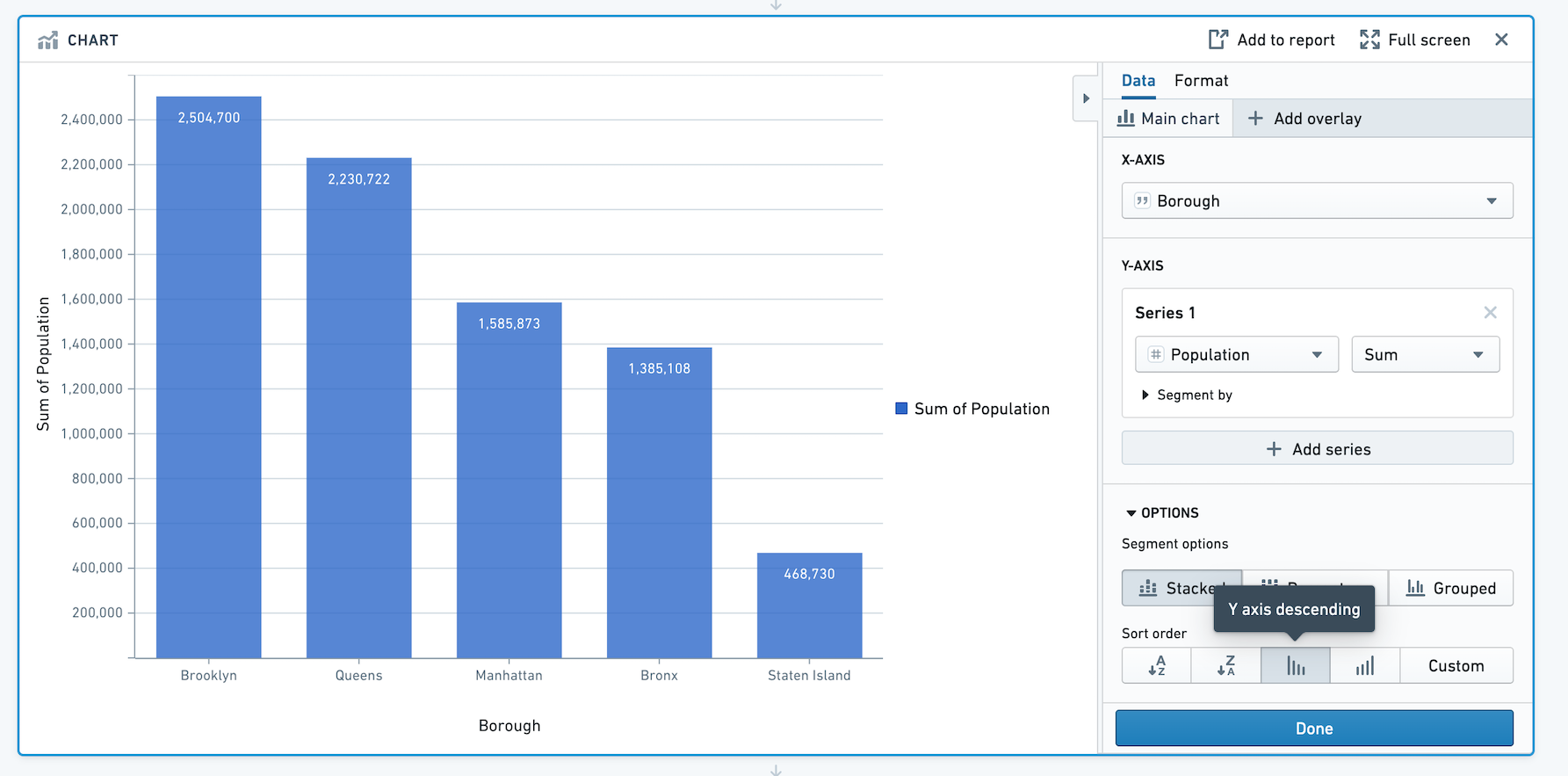
Task: Click the Brooklyn bar in chart
Action: pos(209,378)
